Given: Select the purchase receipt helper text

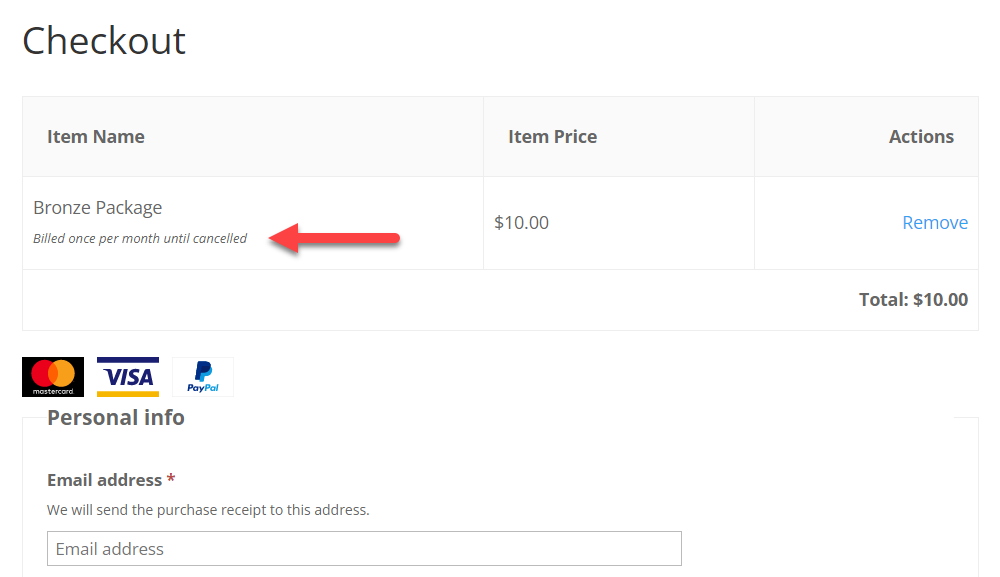Looking at the screenshot, I should 208,510.
